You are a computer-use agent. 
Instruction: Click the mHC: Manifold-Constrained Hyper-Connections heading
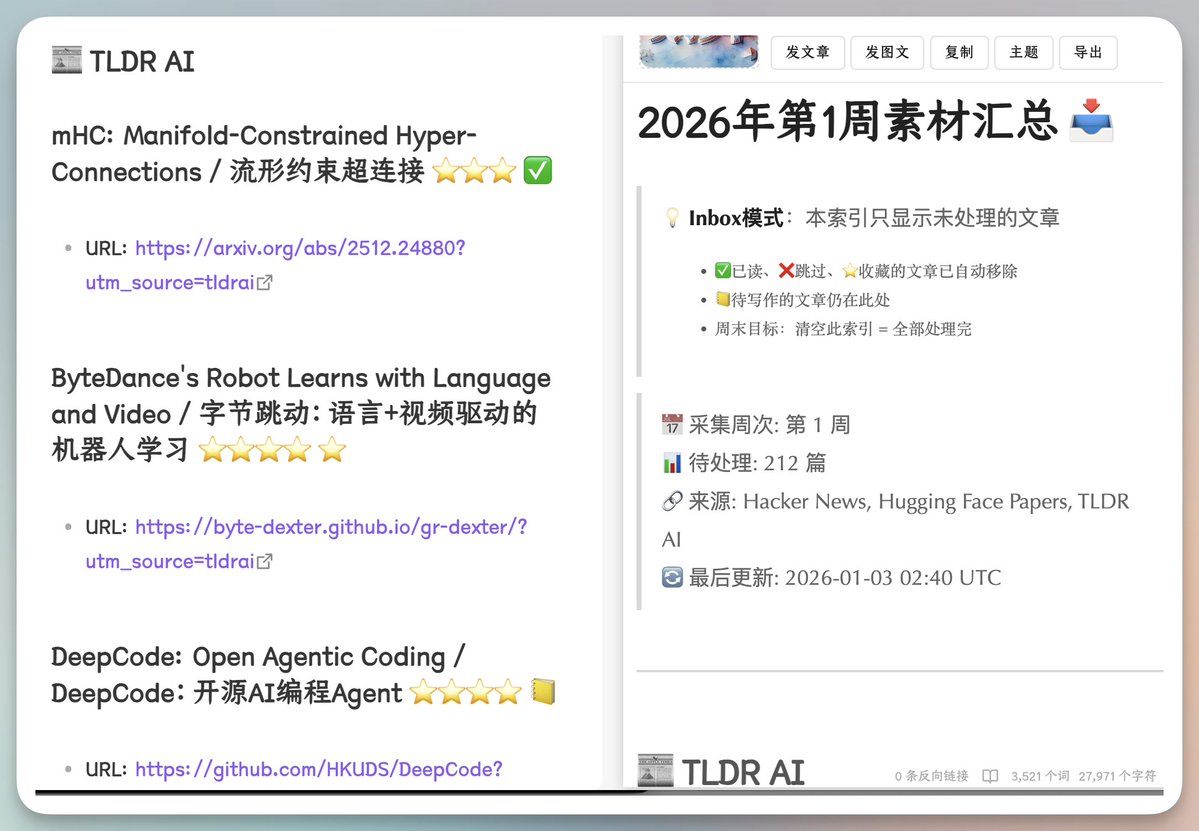pos(301,154)
